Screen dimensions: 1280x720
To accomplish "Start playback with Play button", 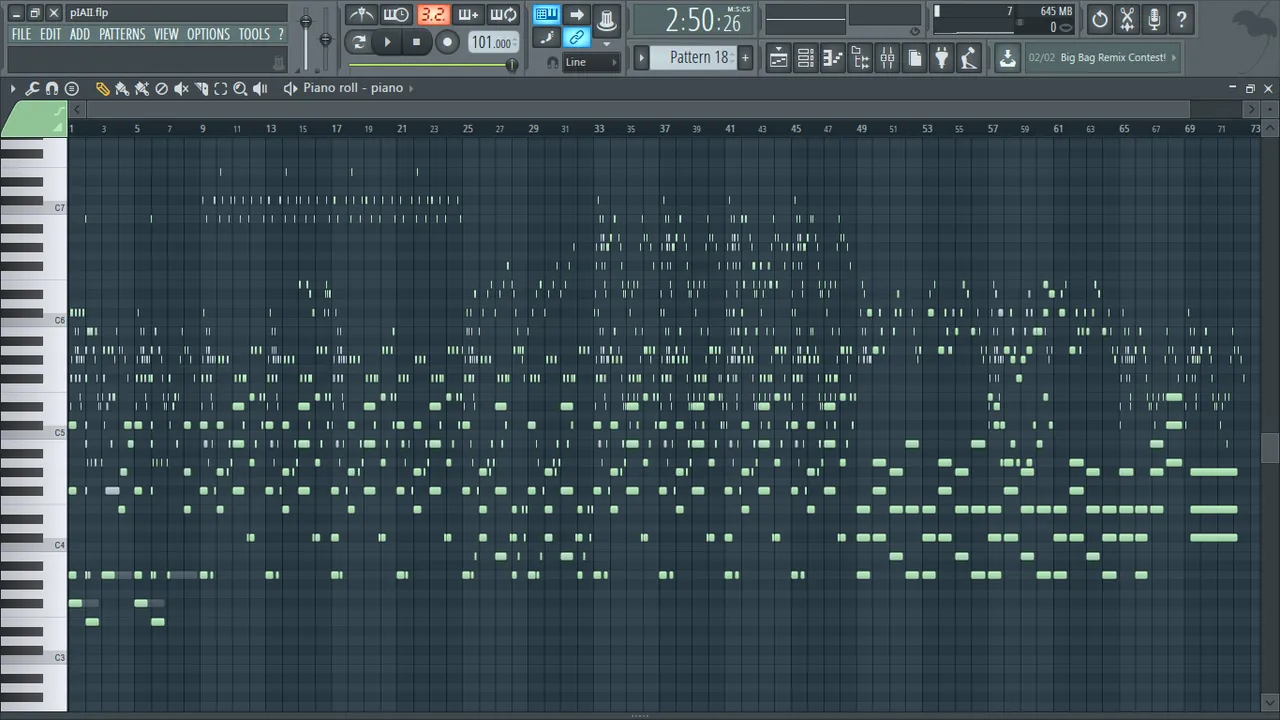I will point(388,42).
